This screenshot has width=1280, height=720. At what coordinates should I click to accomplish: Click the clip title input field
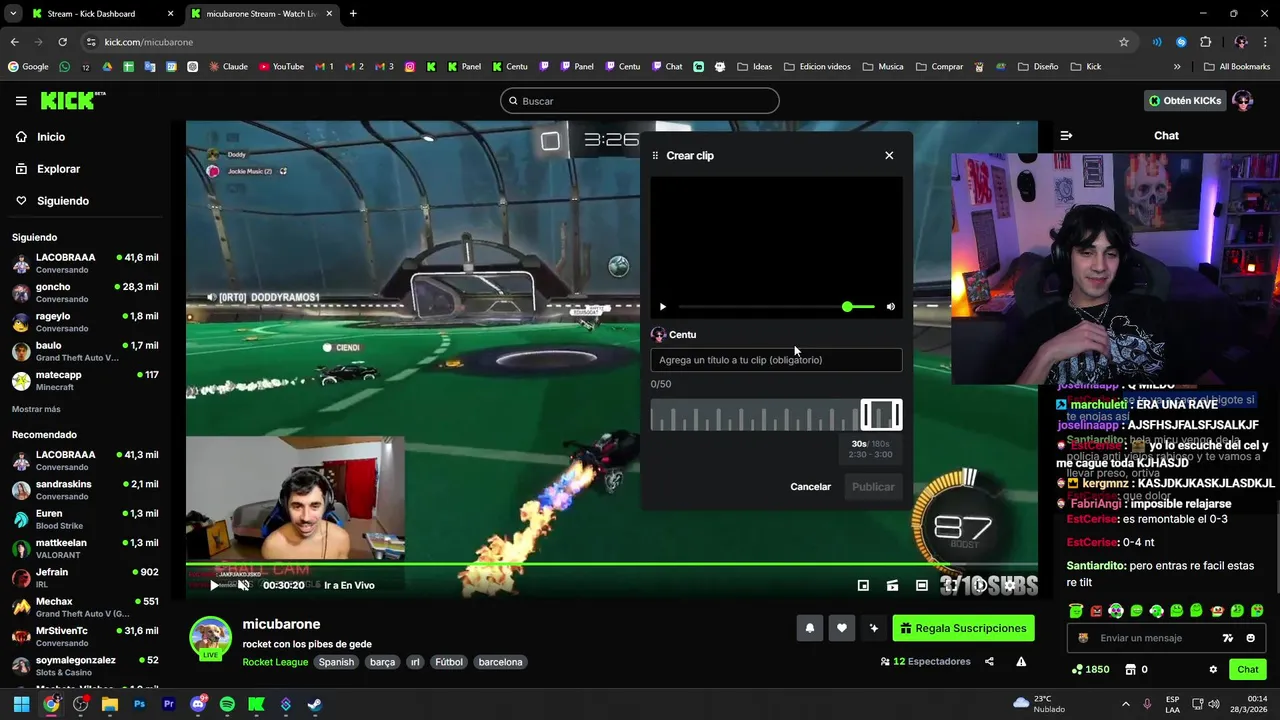pyautogui.click(x=776, y=360)
